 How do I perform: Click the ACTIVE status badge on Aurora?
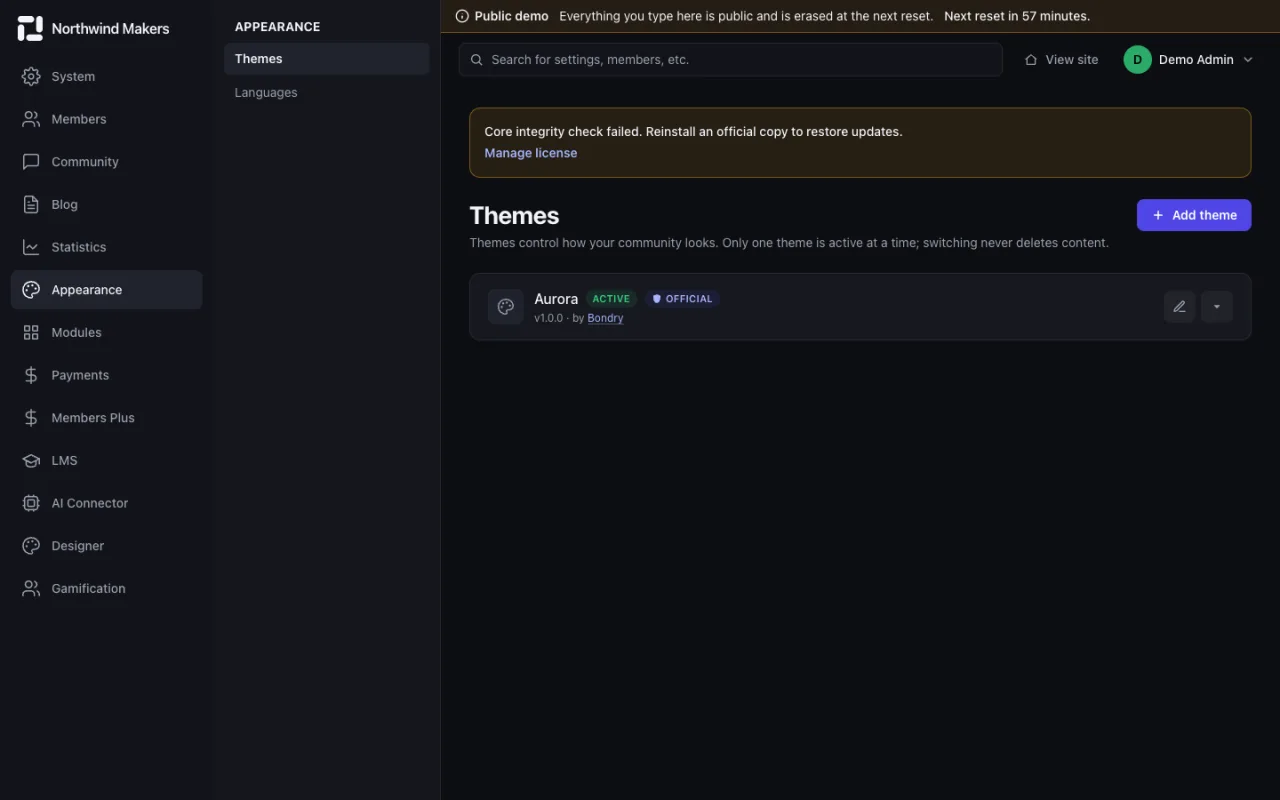click(x=611, y=299)
